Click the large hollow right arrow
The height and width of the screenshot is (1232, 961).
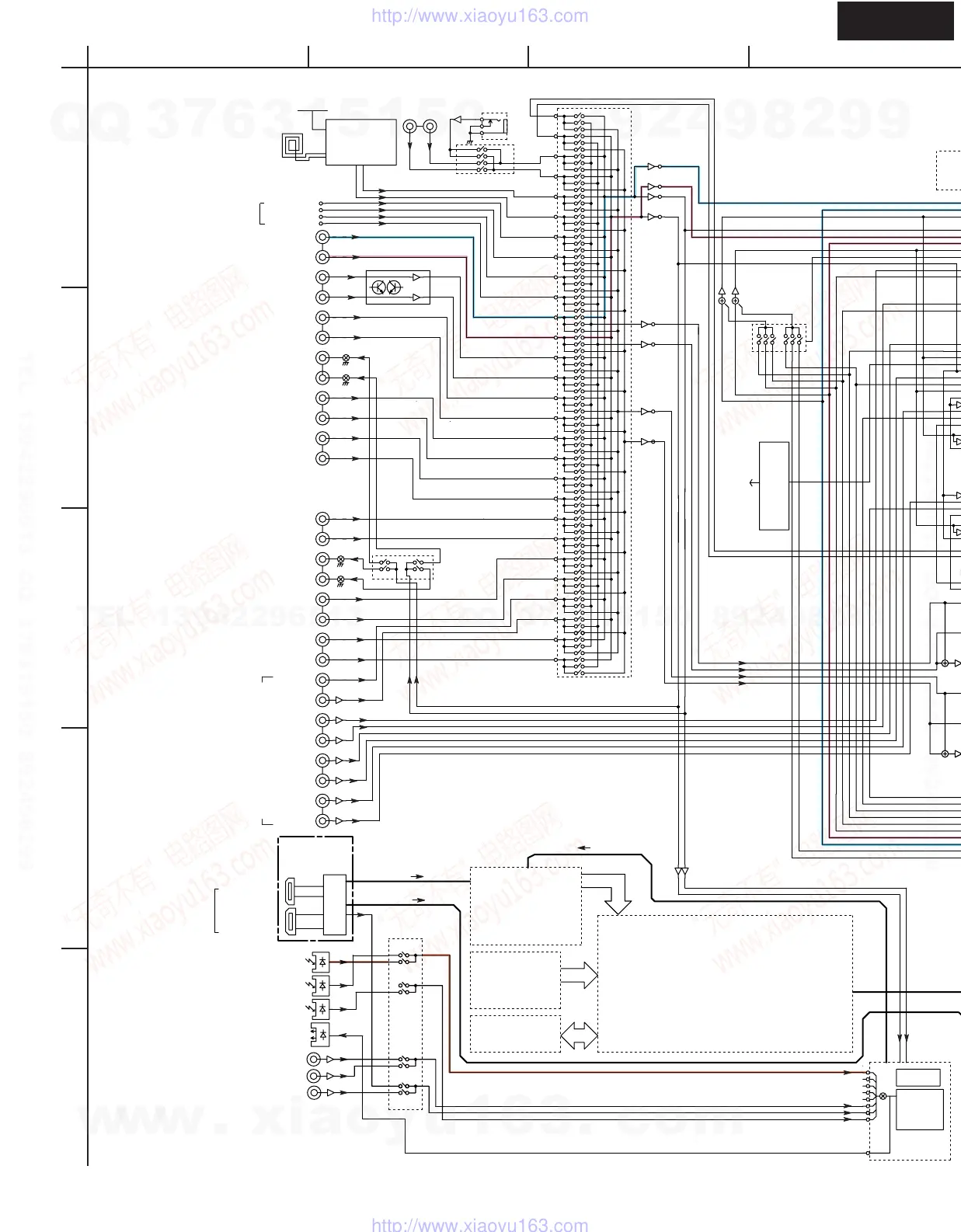click(x=580, y=976)
